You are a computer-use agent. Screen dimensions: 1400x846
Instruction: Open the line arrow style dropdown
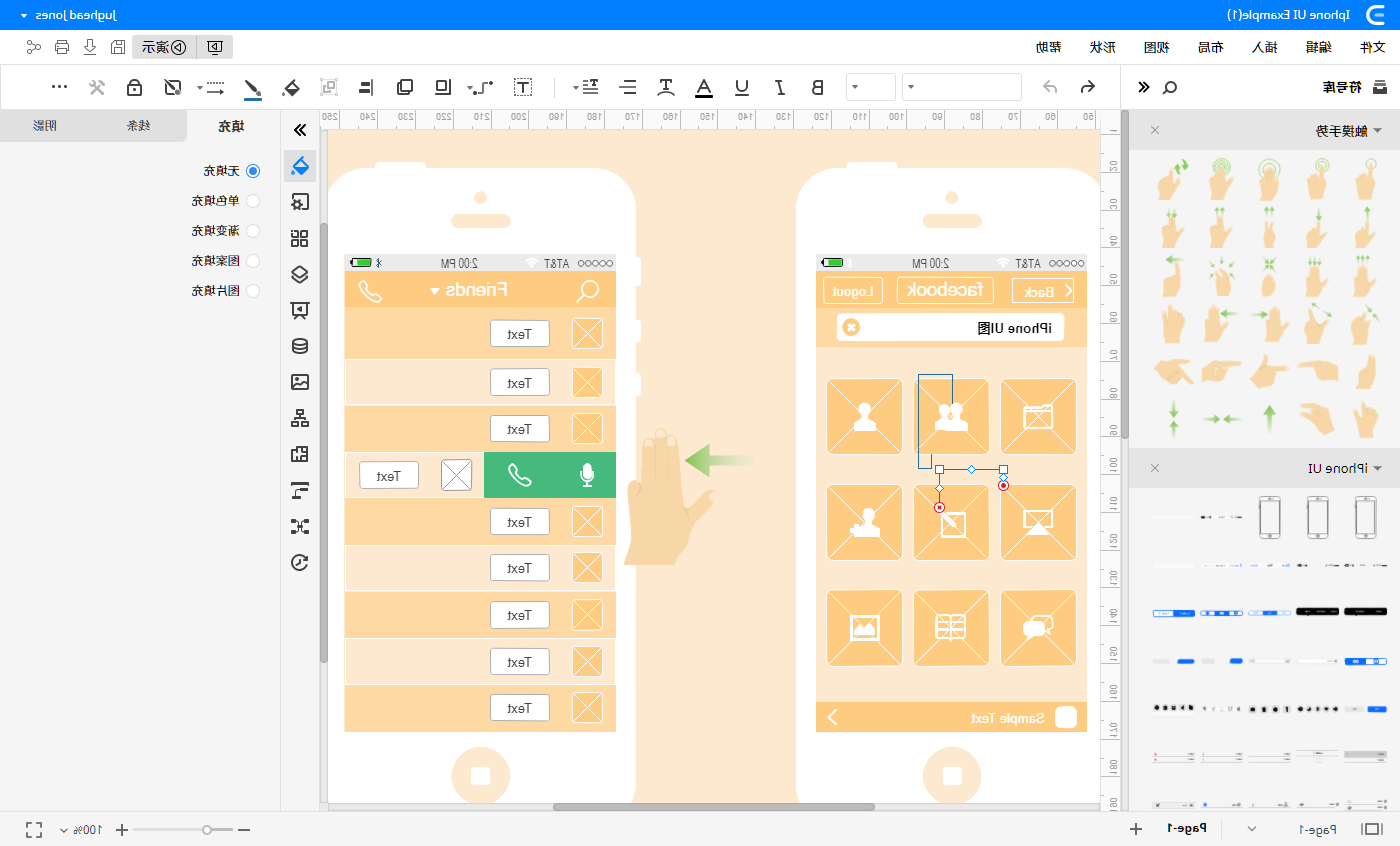click(x=211, y=87)
